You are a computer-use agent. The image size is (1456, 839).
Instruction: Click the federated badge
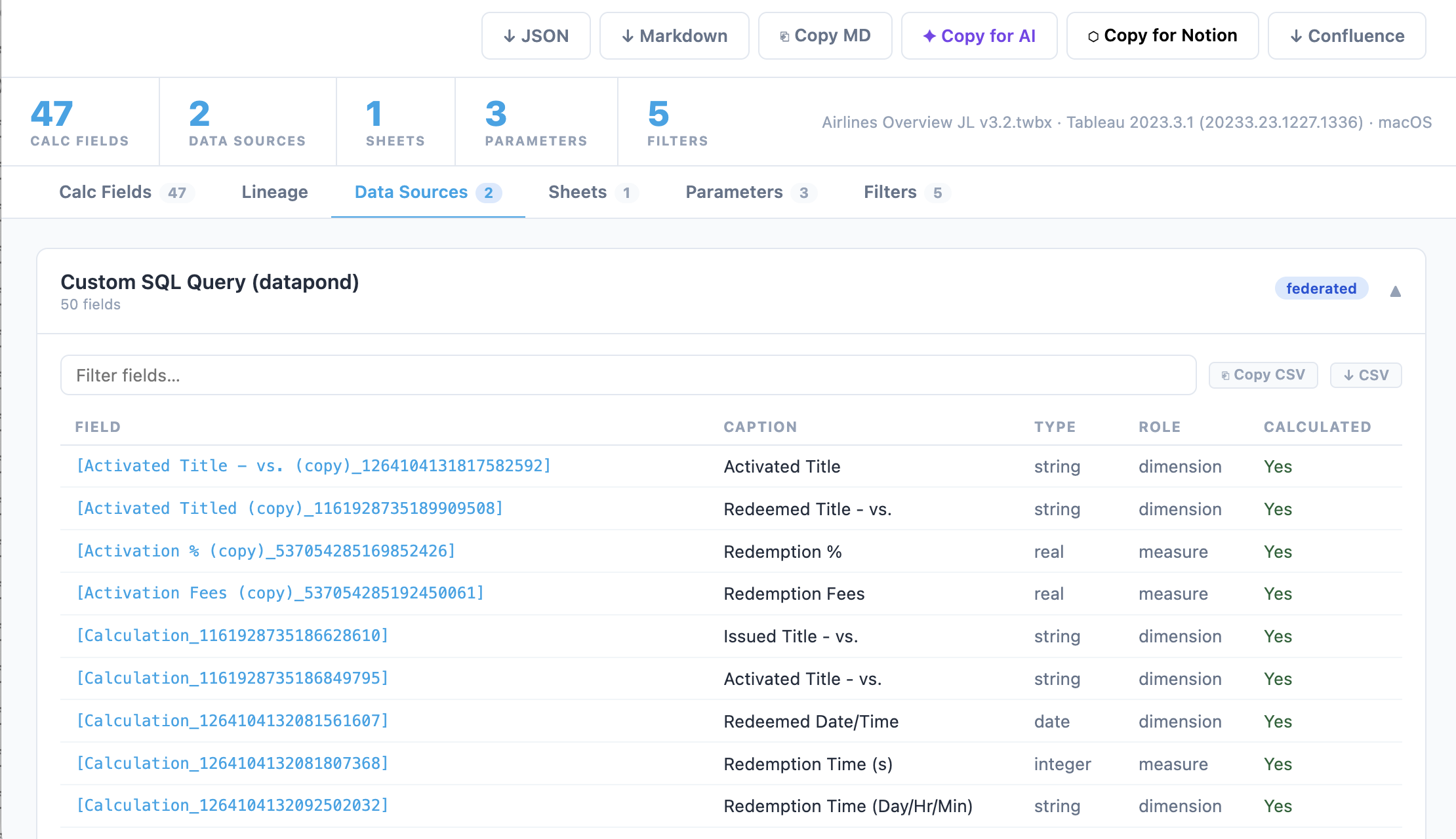pyautogui.click(x=1322, y=288)
